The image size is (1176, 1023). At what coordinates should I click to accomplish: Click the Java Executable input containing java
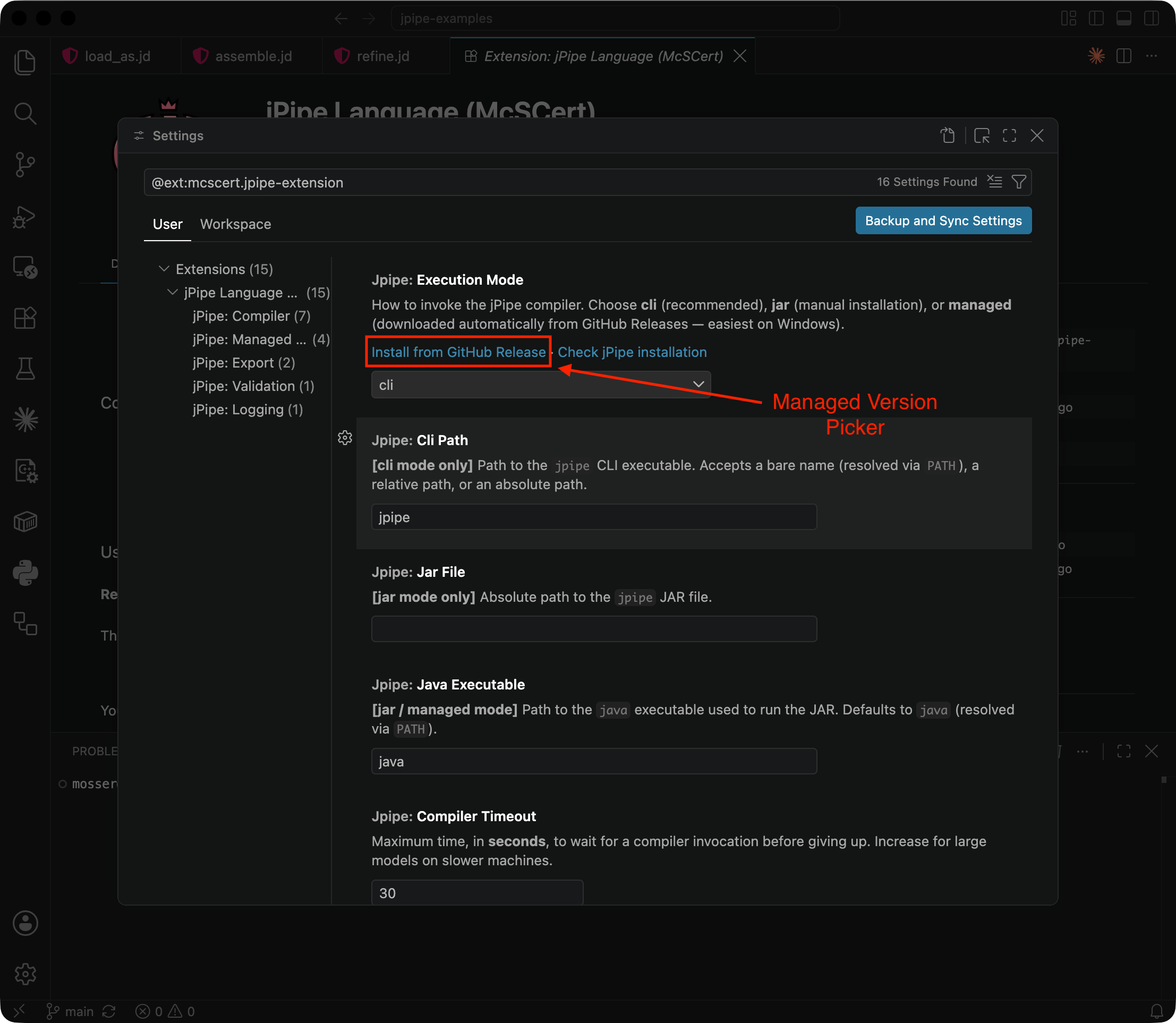tap(594, 761)
